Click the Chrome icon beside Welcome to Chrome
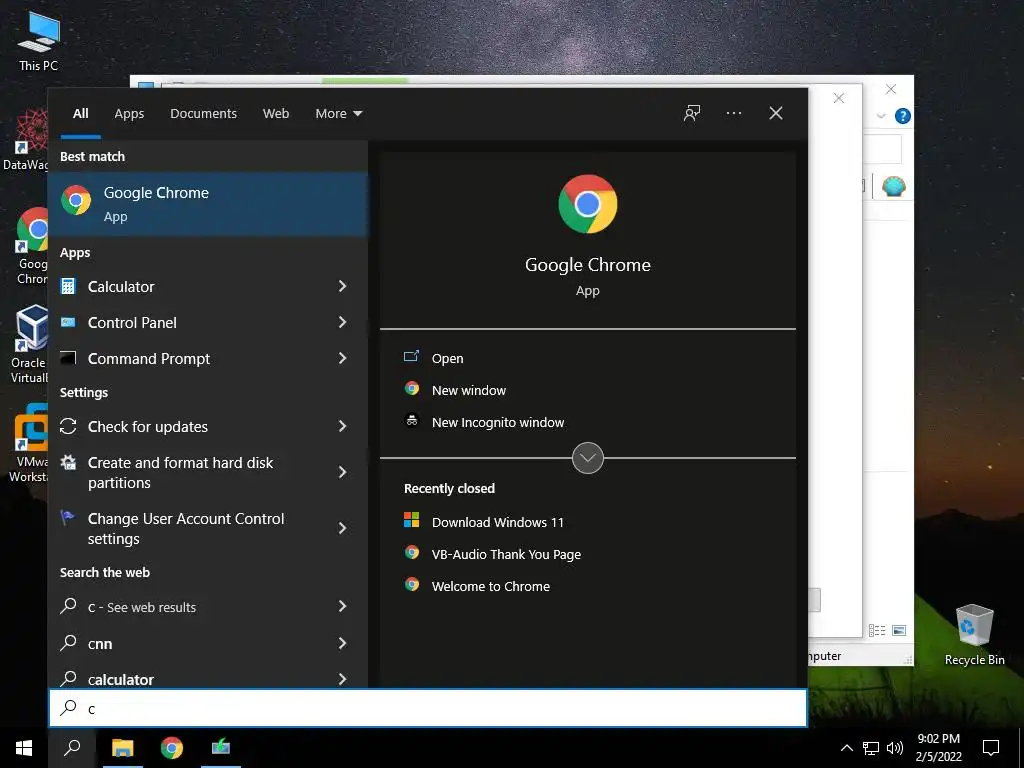Image resolution: width=1024 pixels, height=768 pixels. pyautogui.click(x=411, y=584)
